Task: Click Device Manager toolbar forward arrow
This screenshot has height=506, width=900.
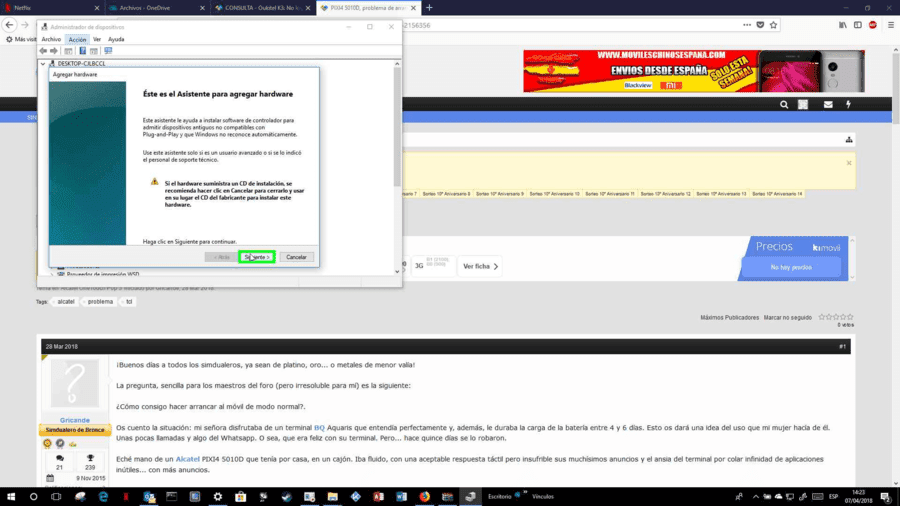Action: coord(54,50)
